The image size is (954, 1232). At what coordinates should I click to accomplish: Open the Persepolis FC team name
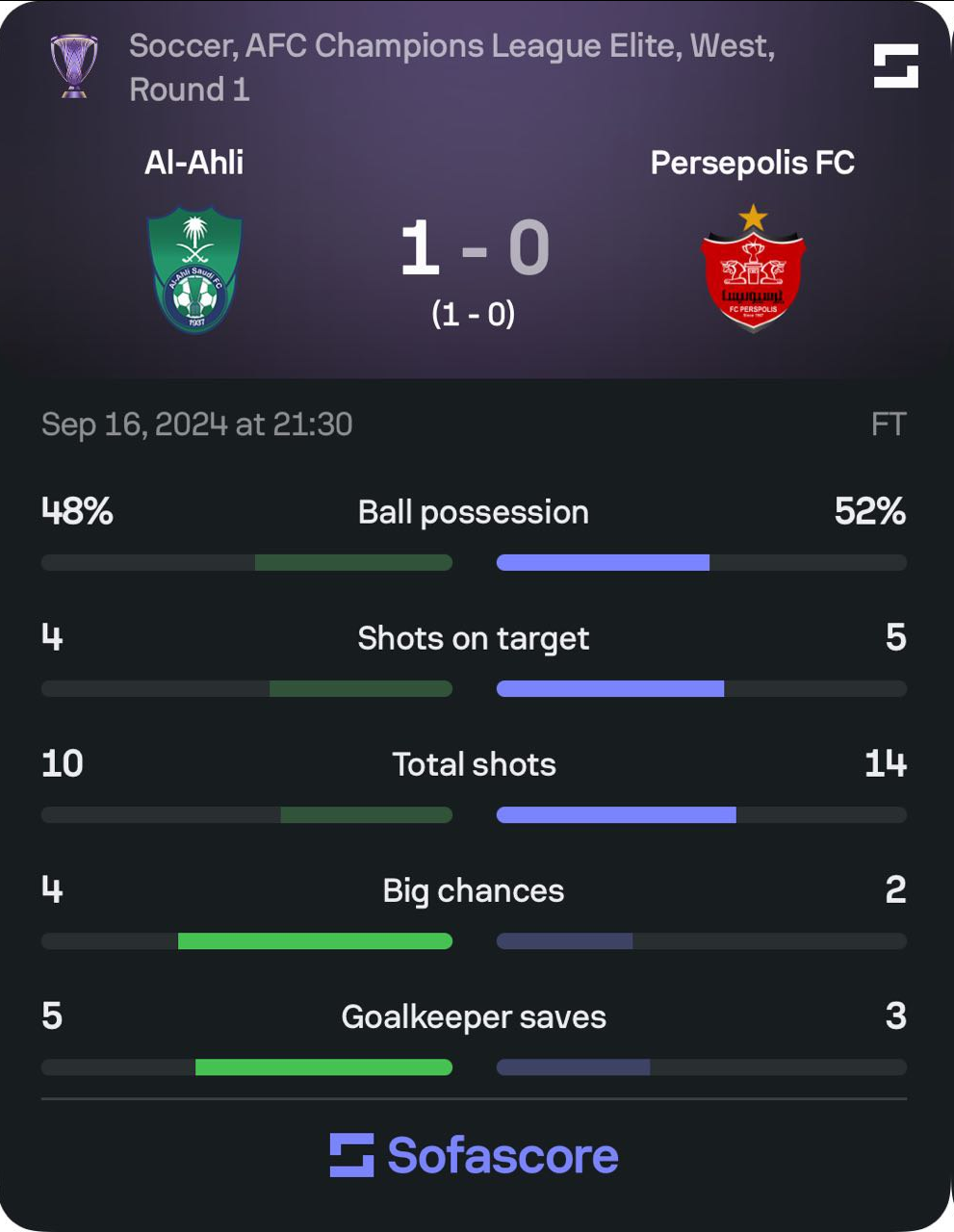click(x=754, y=163)
